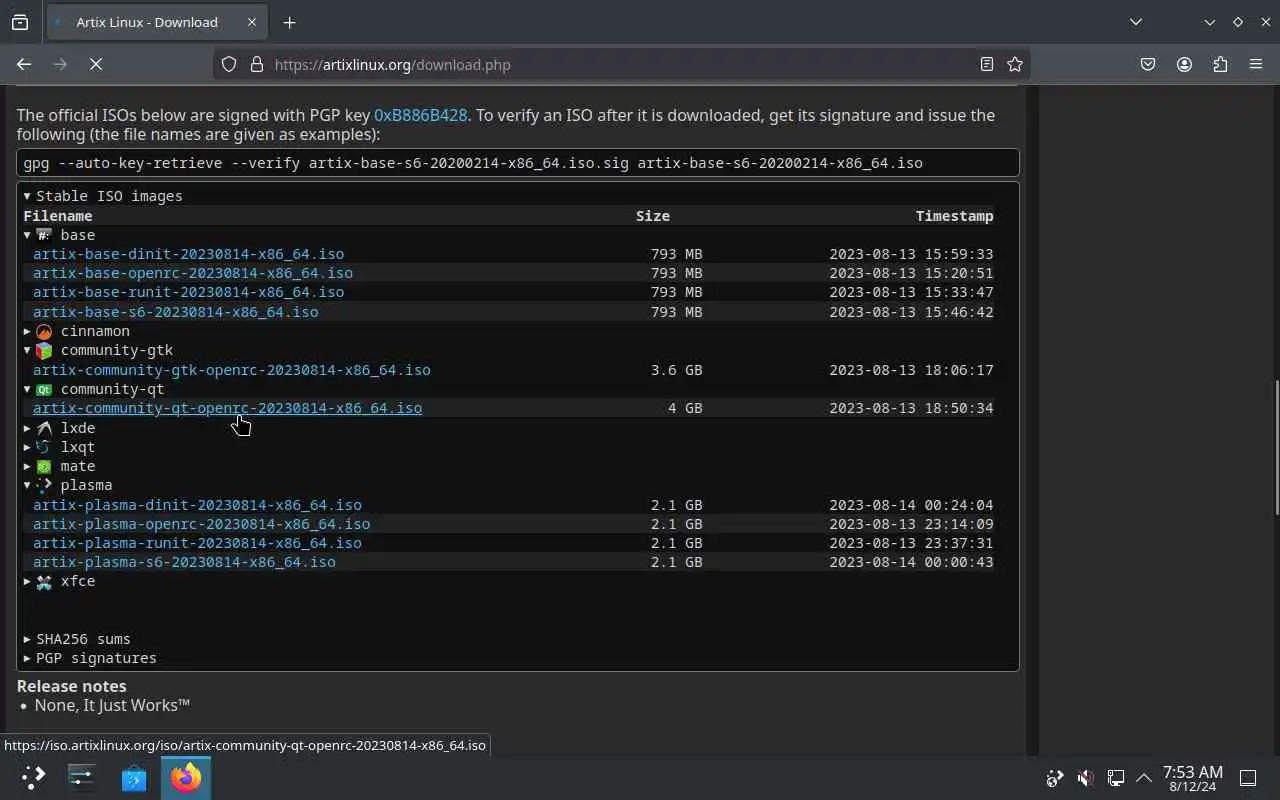Click the gpg verify command text box
The height and width of the screenshot is (800, 1280).
coord(518,163)
